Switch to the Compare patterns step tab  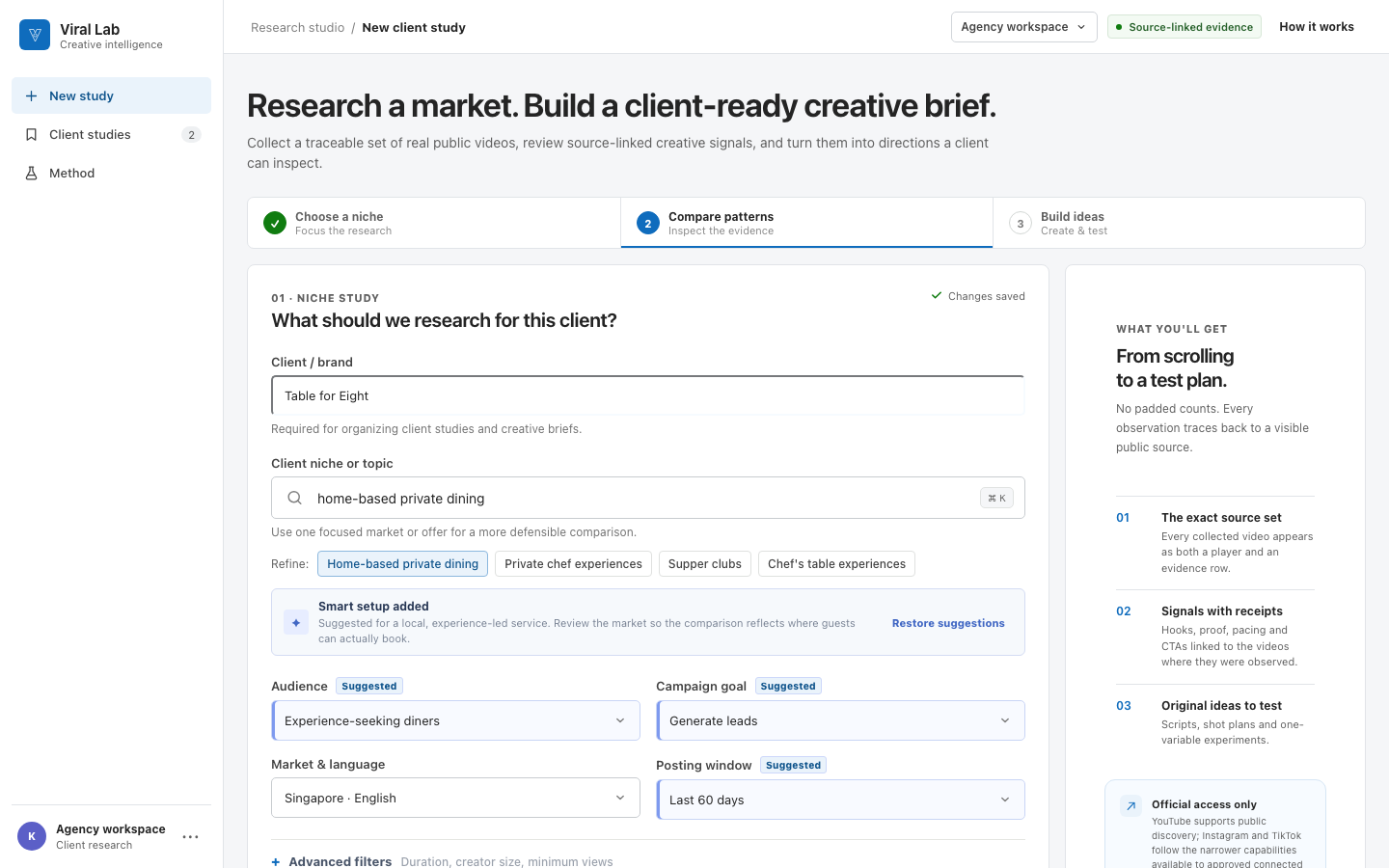coord(806,223)
